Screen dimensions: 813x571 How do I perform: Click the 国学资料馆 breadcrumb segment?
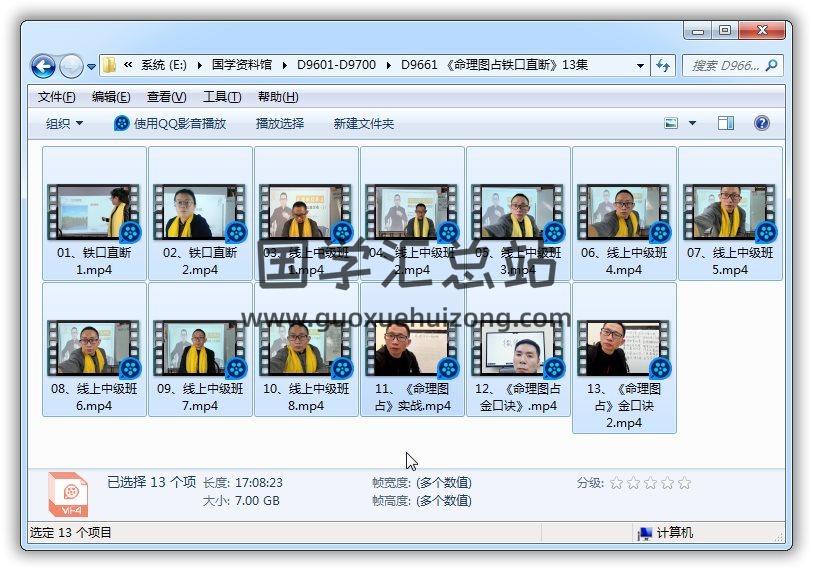pos(241,65)
